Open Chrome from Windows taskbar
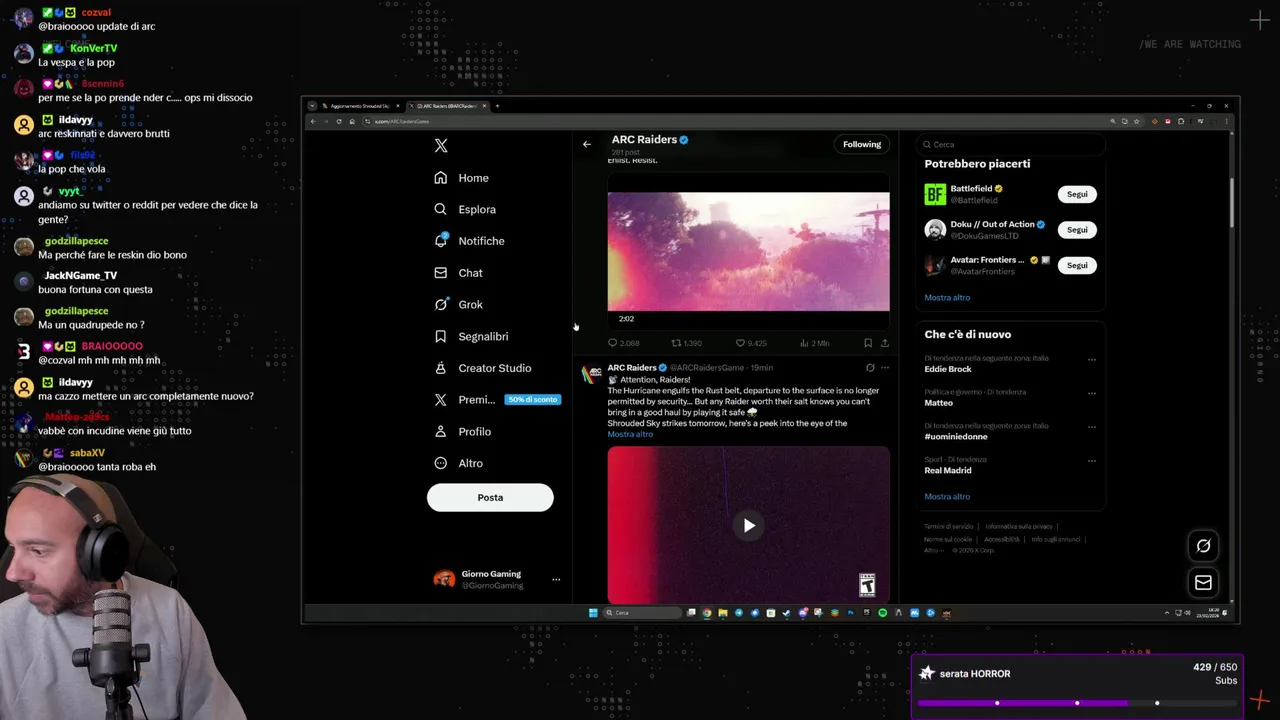1280x720 pixels. (x=707, y=613)
